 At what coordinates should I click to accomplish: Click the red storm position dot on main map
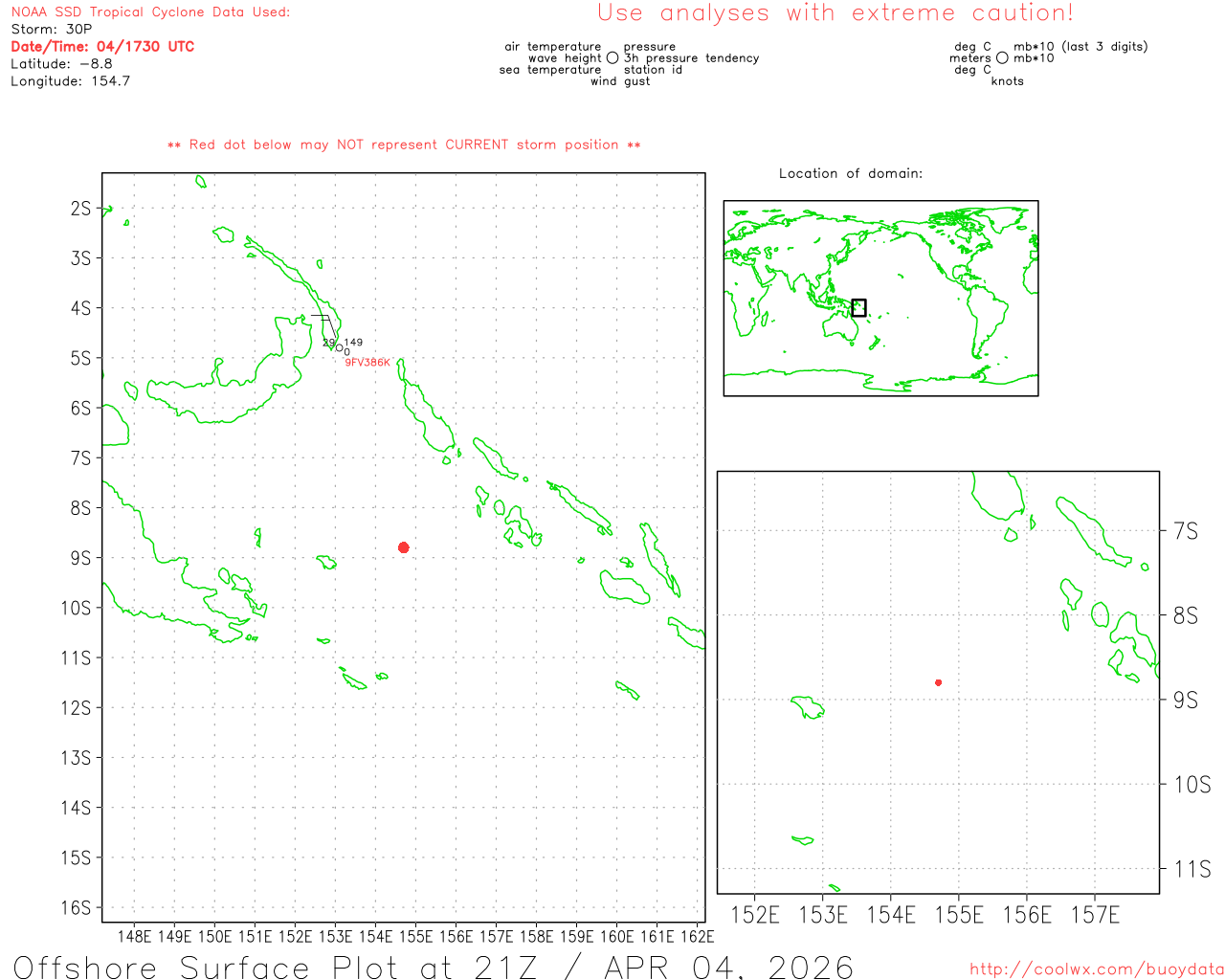404,547
